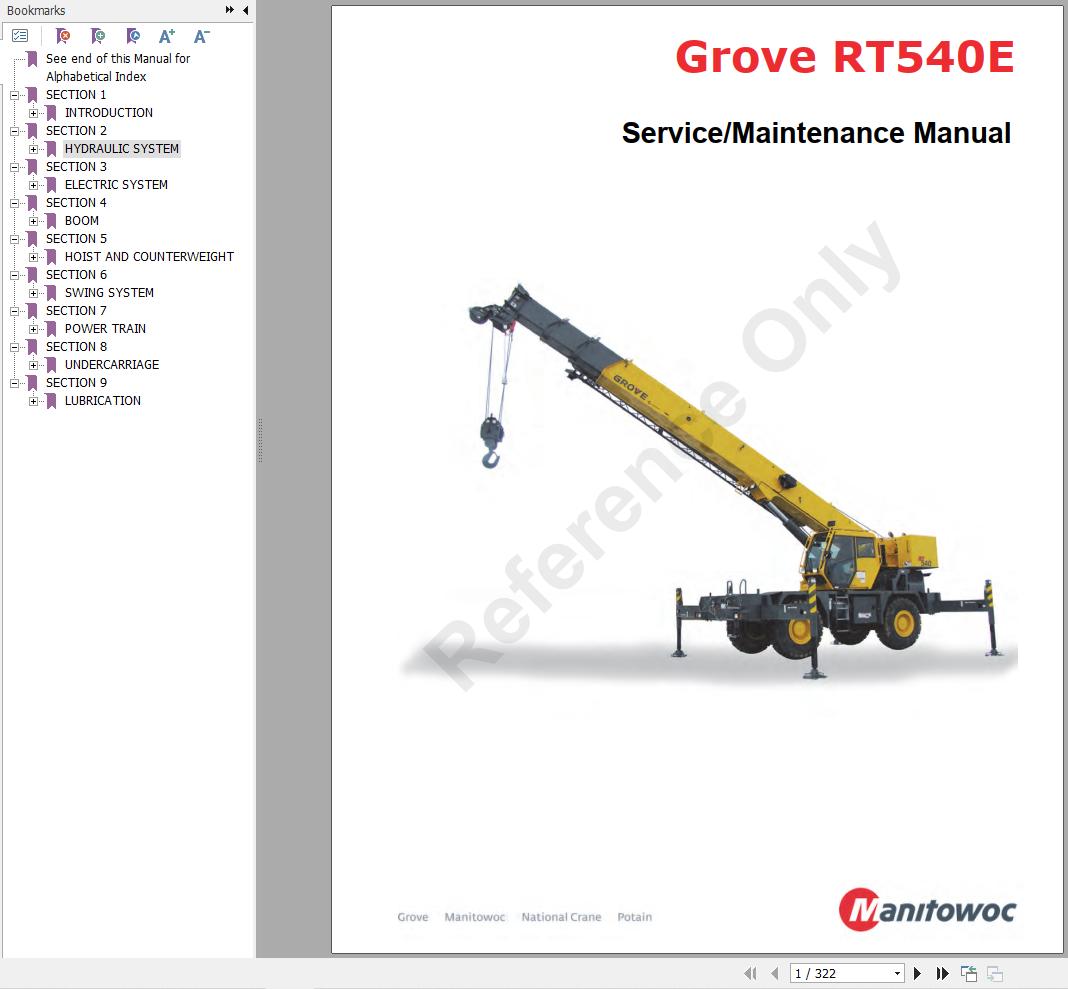This screenshot has height=989, width=1068.
Task: Go to the next page arrow
Action: [x=918, y=973]
